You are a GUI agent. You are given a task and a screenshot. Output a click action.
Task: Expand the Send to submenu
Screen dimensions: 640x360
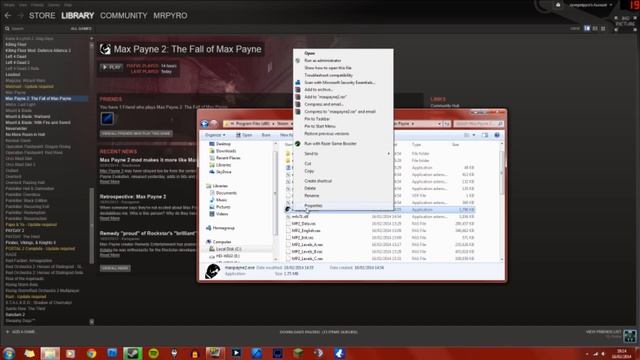[343, 153]
